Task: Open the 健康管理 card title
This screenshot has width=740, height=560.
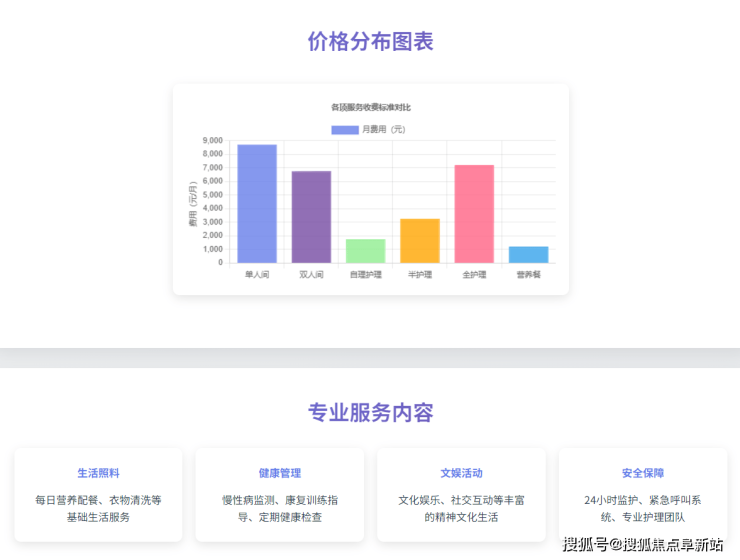Action: tap(280, 473)
